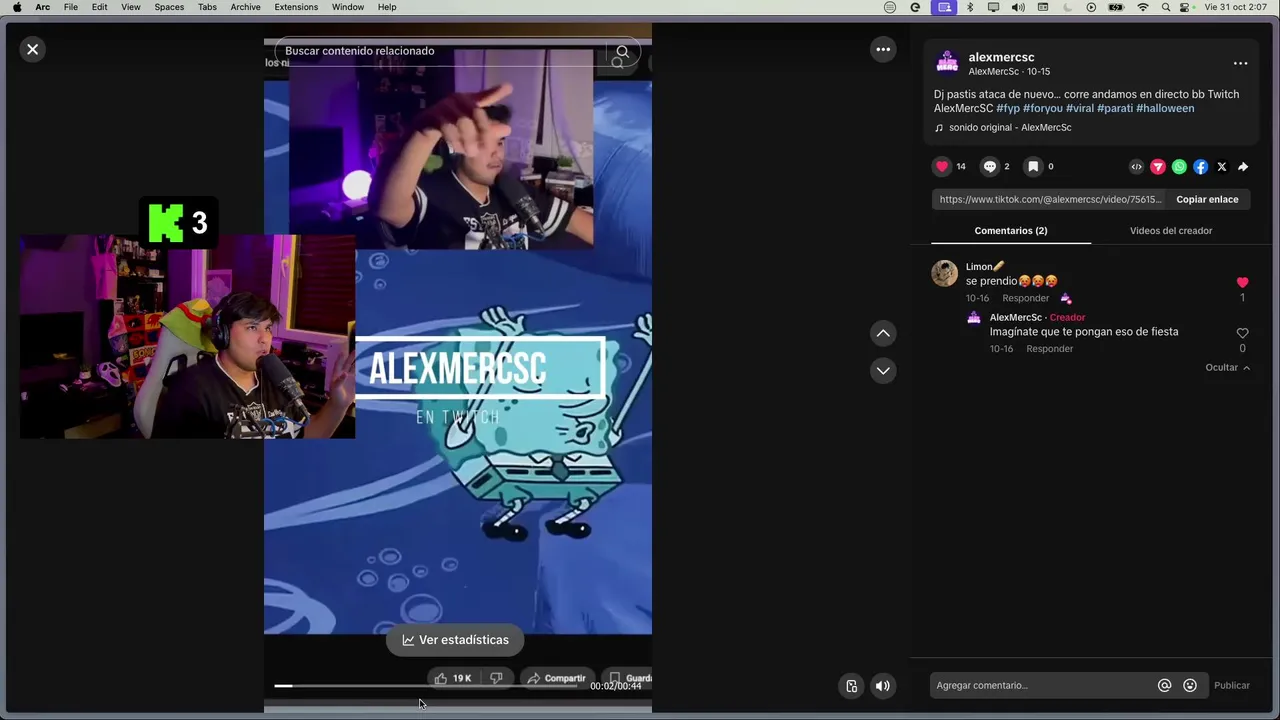Viewport: 1280px width, 720px height.
Task: Open the File menu
Action: pyautogui.click(x=71, y=7)
